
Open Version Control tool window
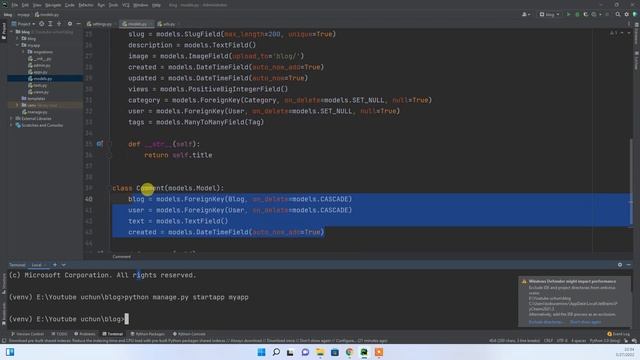click(x=27, y=334)
